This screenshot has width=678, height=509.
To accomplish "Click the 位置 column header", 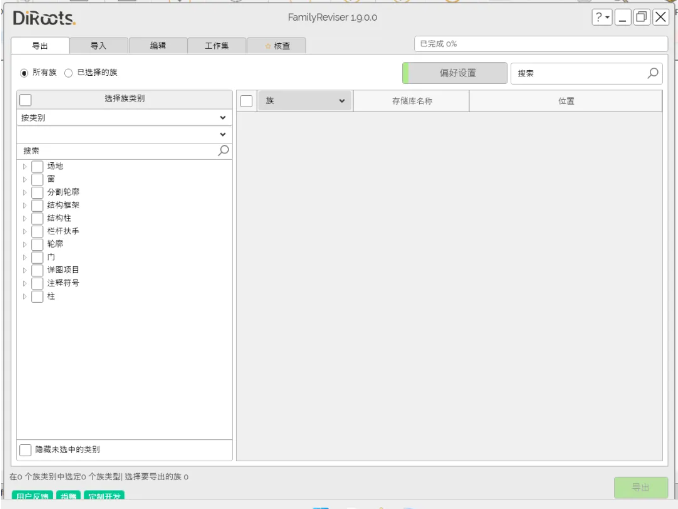I will [x=566, y=101].
